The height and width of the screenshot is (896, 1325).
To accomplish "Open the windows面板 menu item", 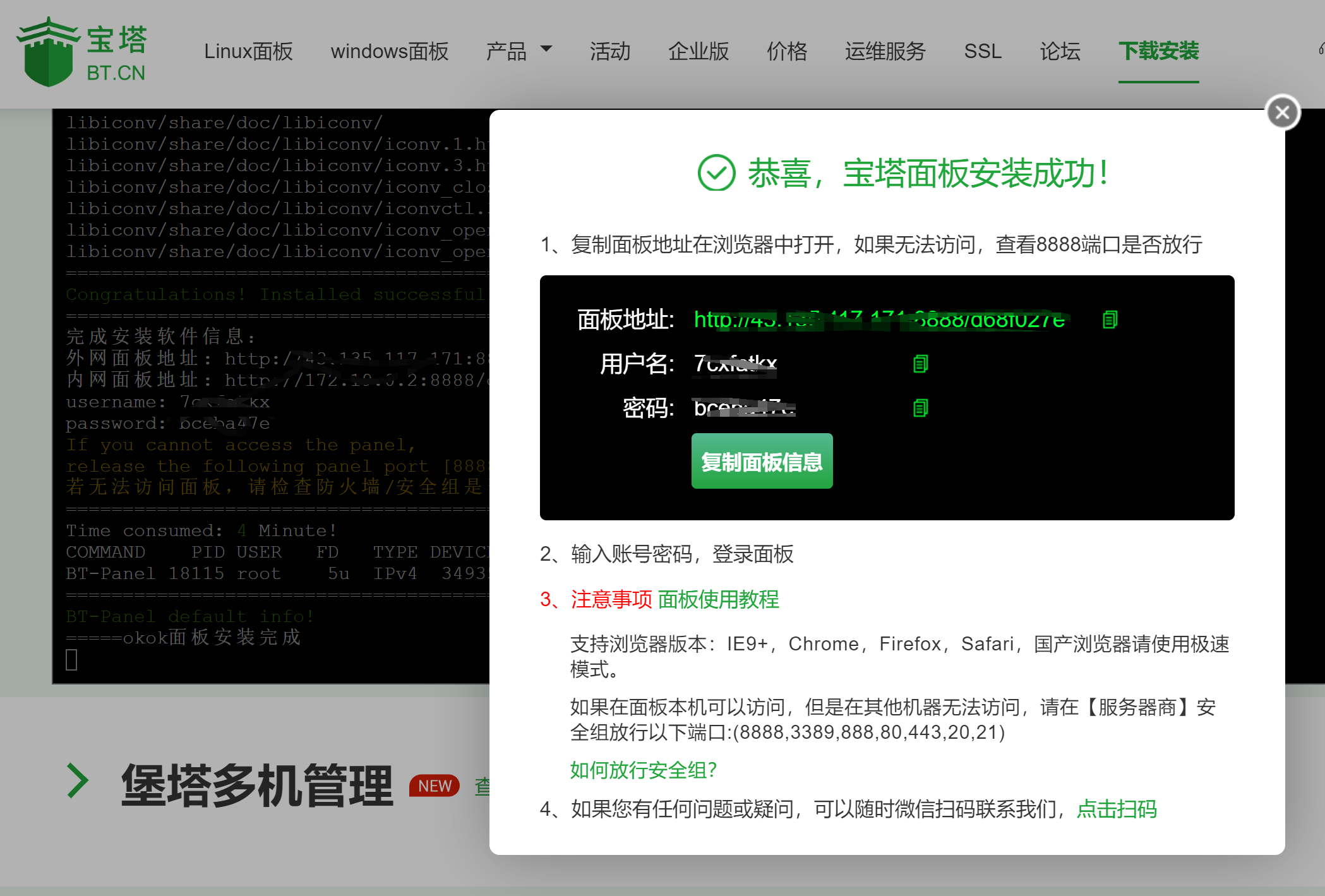I will click(x=389, y=51).
